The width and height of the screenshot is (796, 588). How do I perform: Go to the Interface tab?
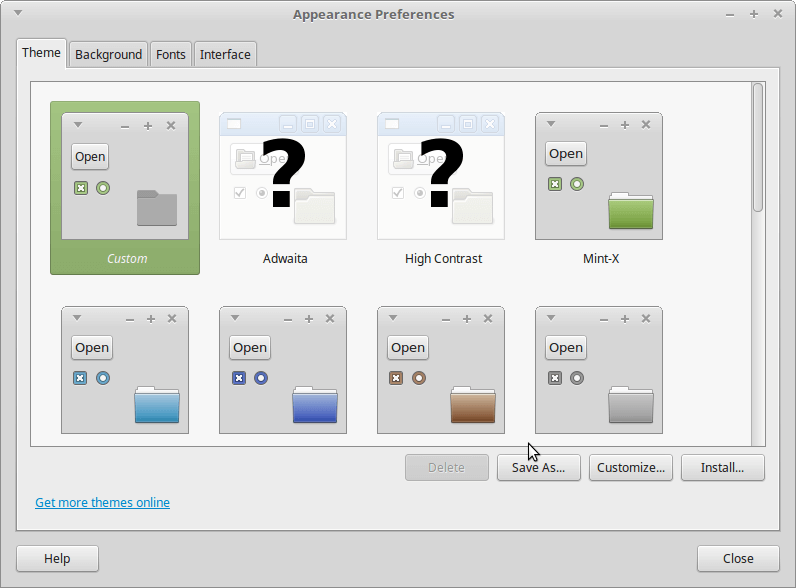coord(225,54)
